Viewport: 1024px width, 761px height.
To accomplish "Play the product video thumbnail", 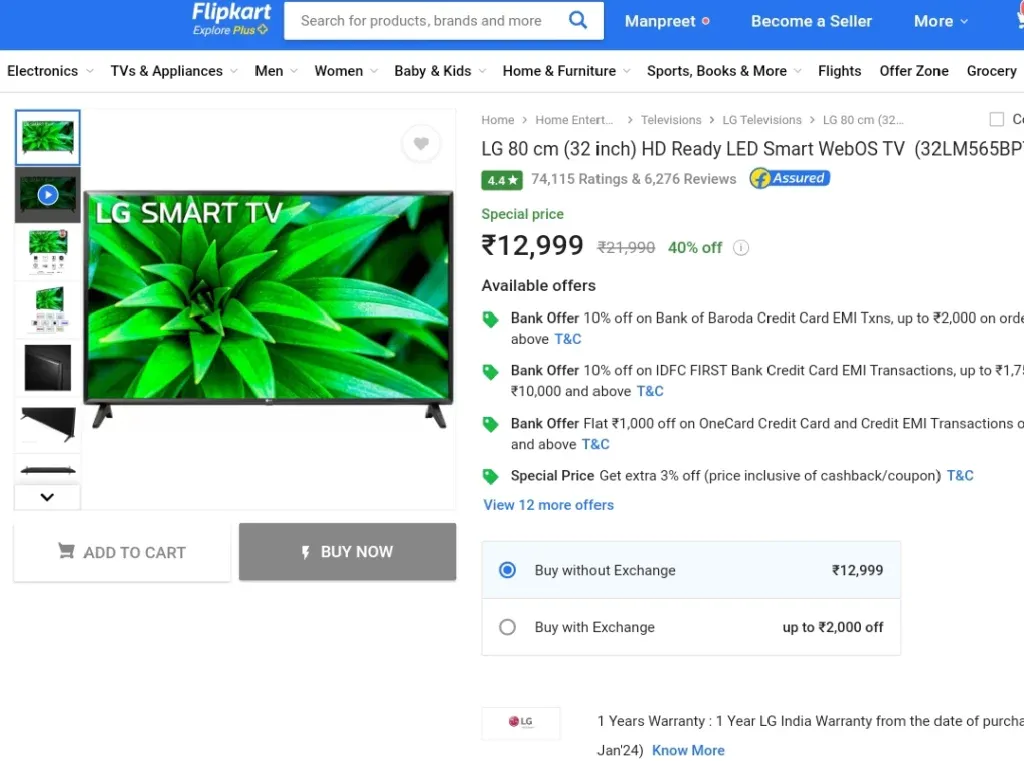I will click(x=48, y=195).
